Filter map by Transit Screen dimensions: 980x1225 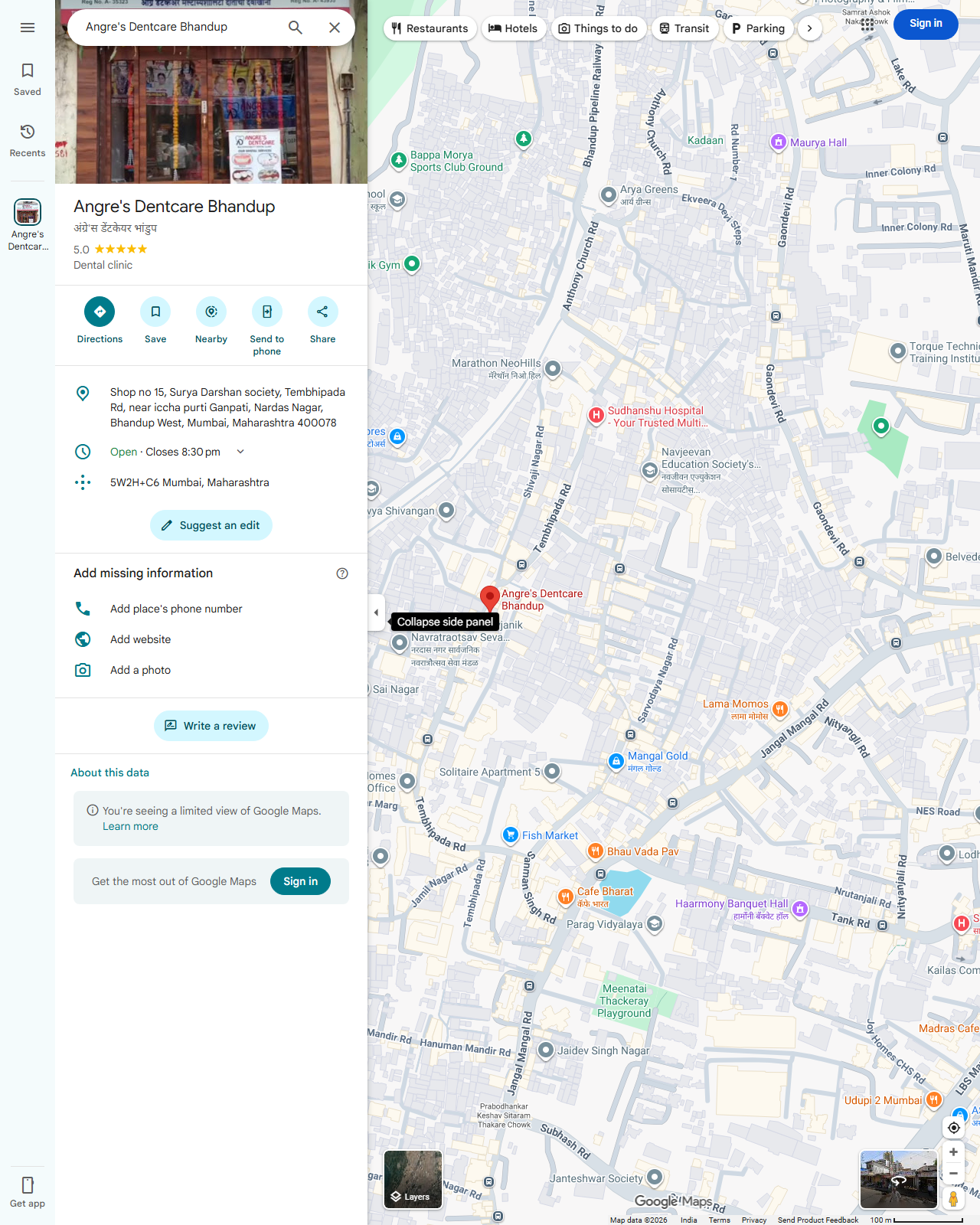tap(684, 28)
